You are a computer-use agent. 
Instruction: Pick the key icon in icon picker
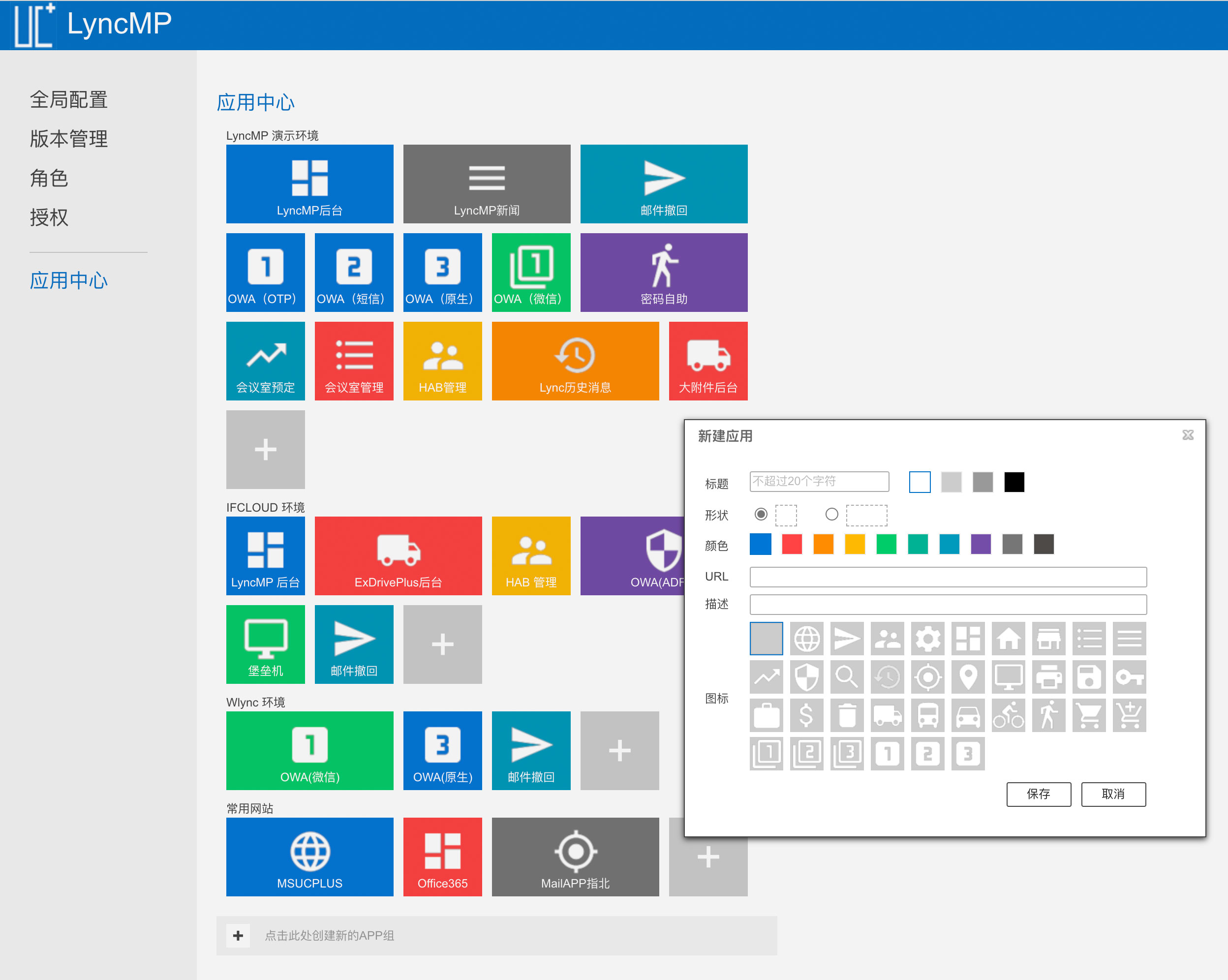tap(1130, 677)
